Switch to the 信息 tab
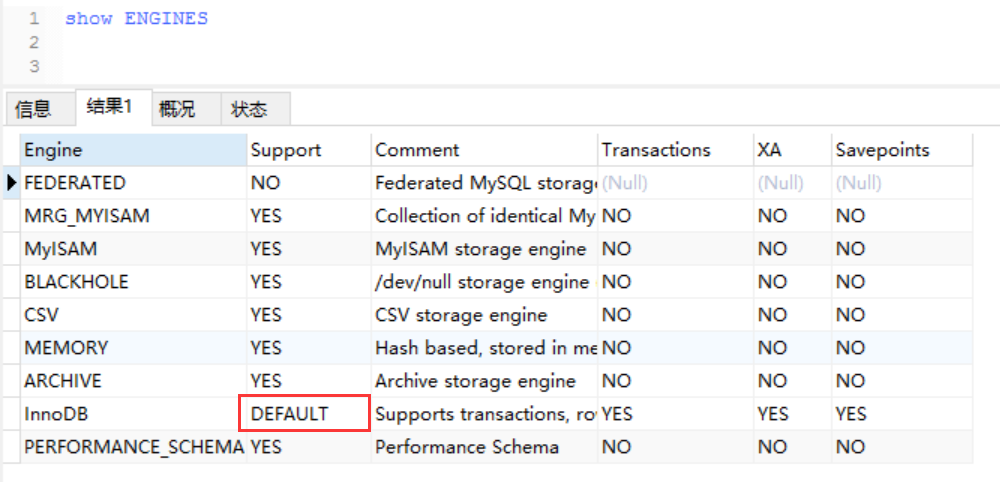This screenshot has height=482, width=1000. (x=33, y=109)
